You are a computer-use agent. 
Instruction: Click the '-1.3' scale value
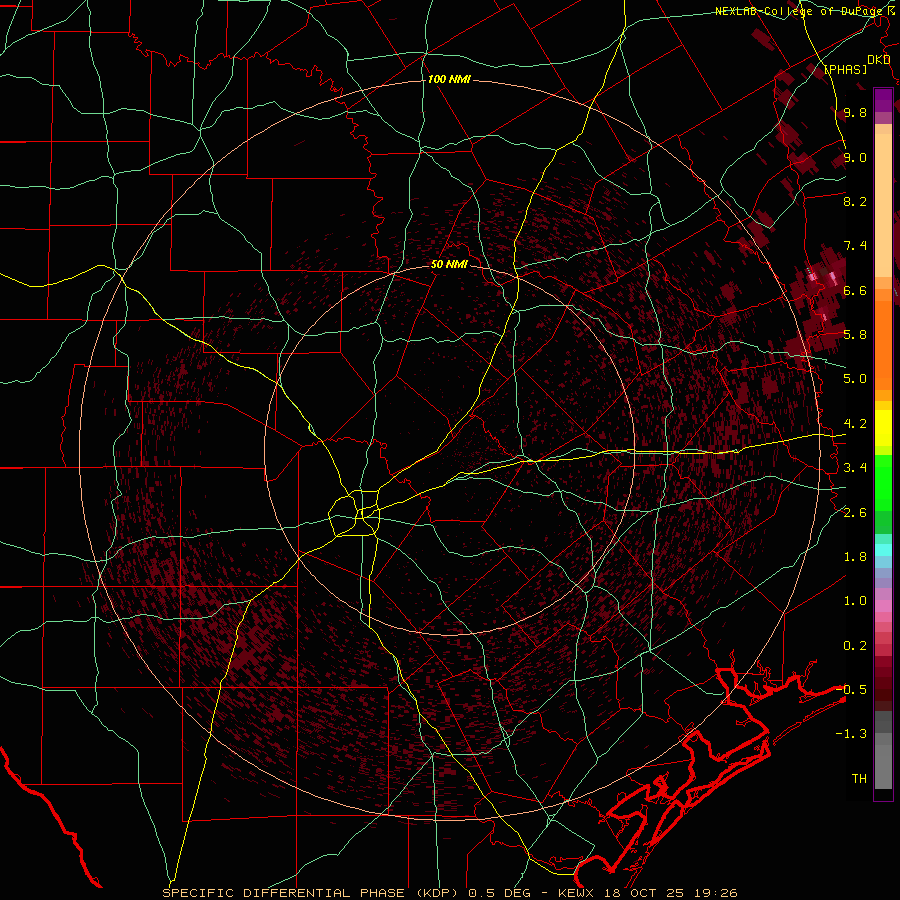click(x=851, y=734)
